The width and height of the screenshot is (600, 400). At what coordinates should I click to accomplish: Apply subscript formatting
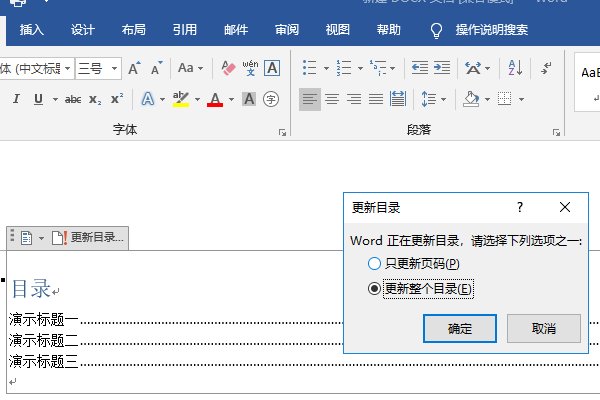point(95,100)
